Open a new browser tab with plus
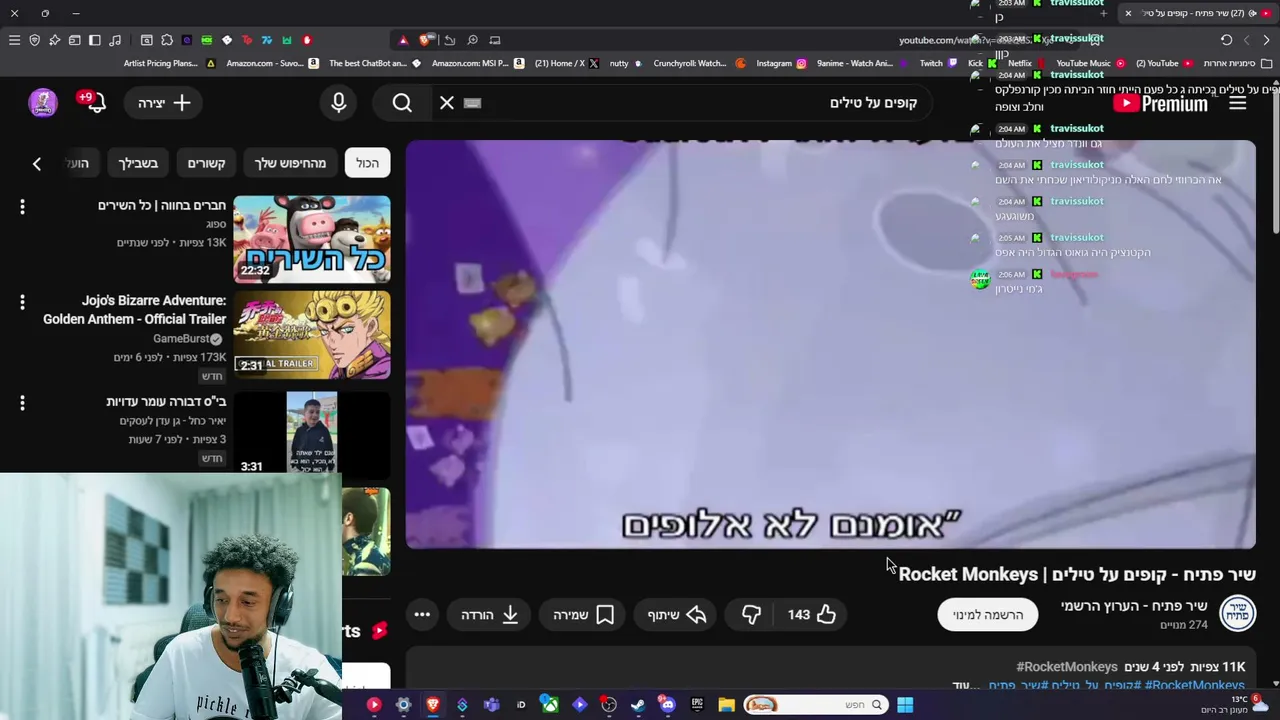This screenshot has height=720, width=1280. click(x=1104, y=13)
